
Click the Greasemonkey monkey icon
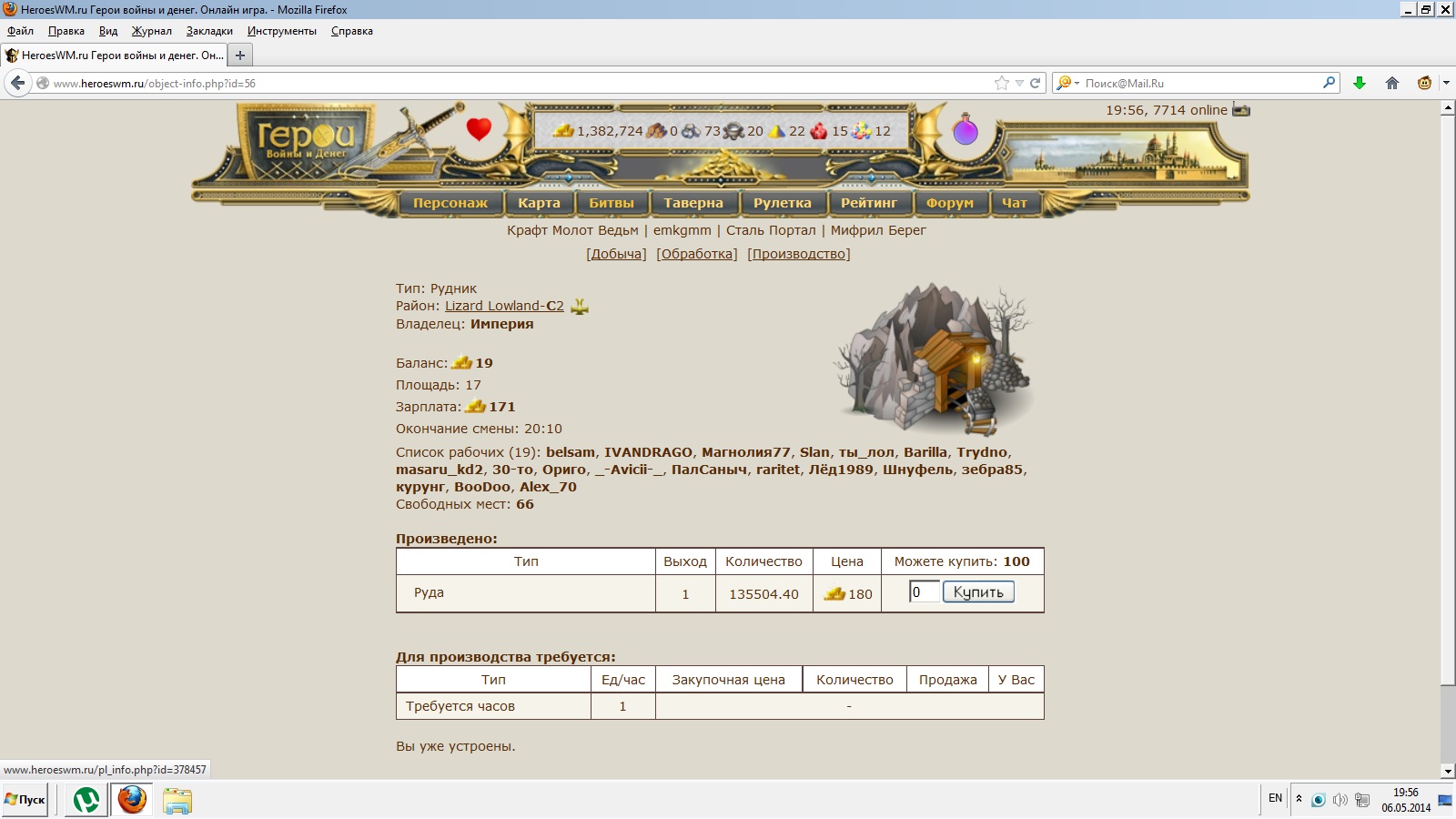pos(1424,83)
